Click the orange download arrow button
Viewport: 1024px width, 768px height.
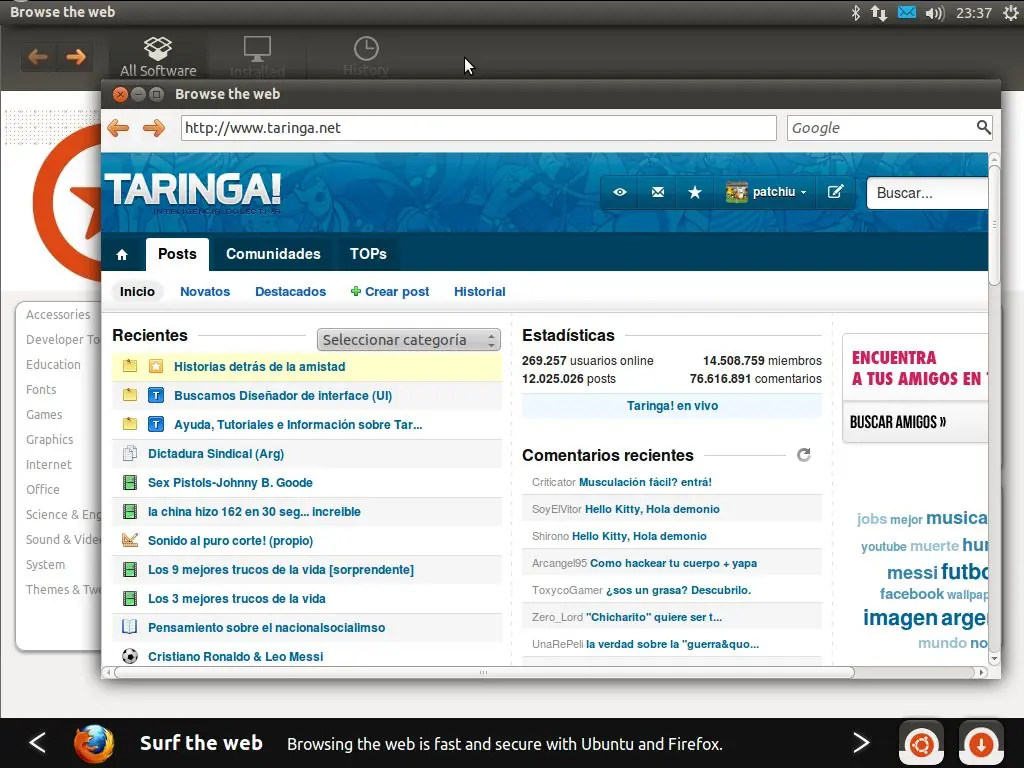pyautogui.click(x=981, y=743)
